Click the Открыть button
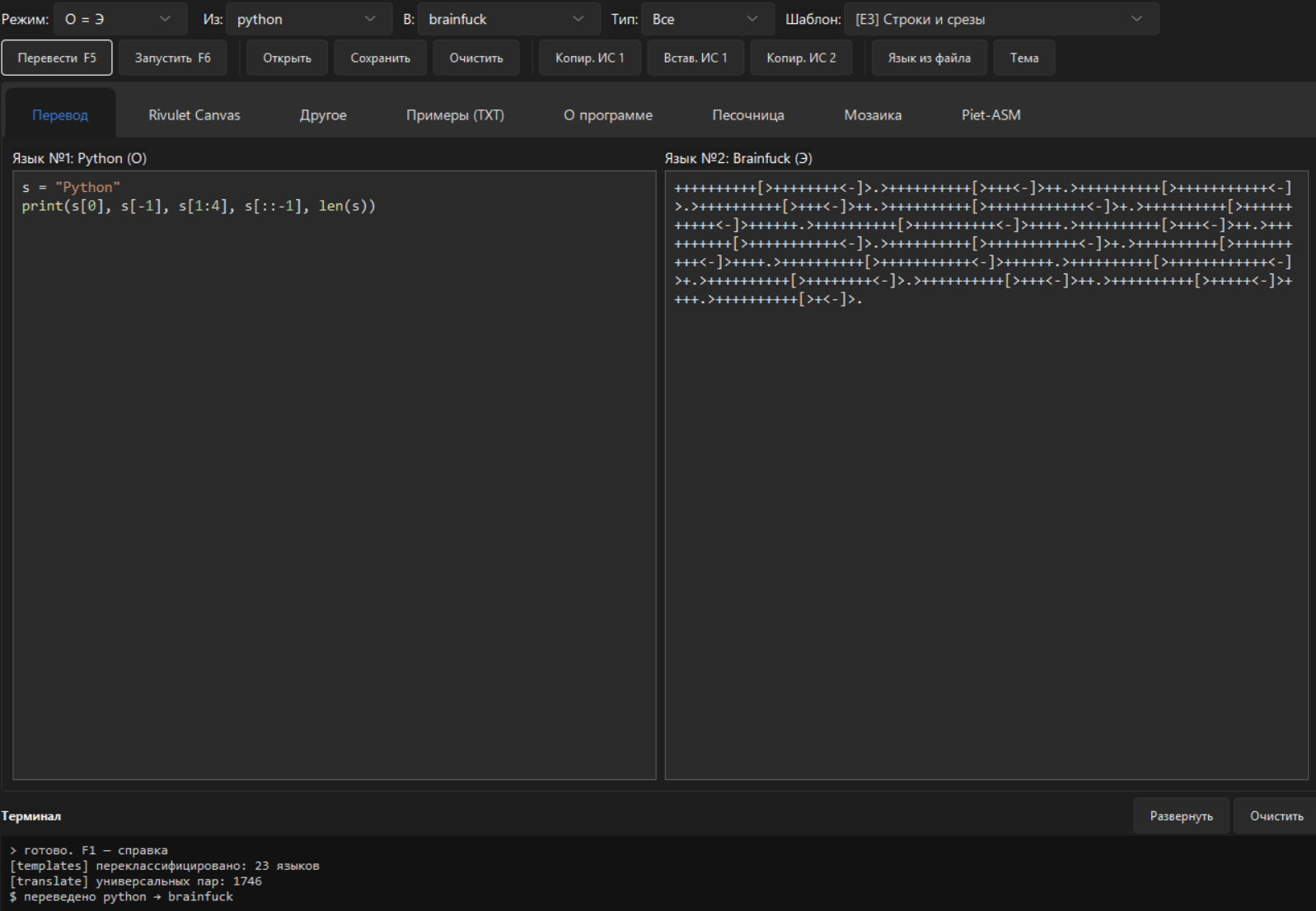 pyautogui.click(x=287, y=58)
